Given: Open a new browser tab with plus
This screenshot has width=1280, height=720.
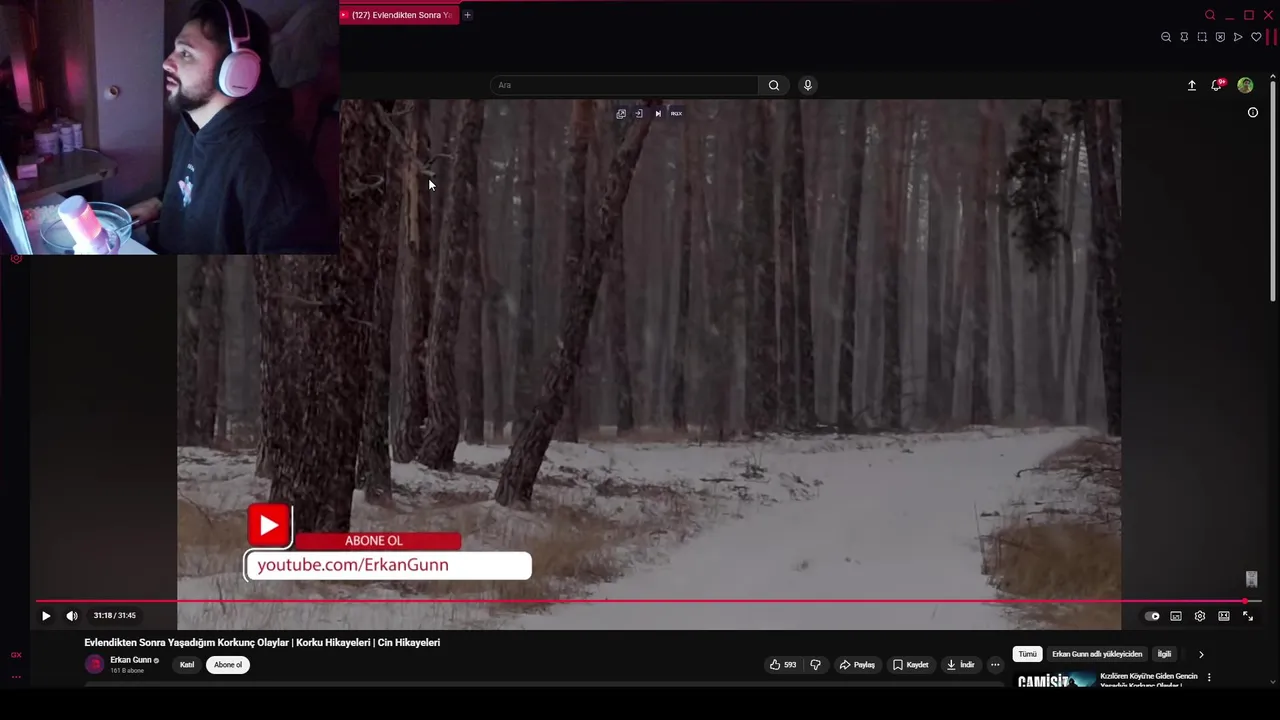Looking at the screenshot, I should pyautogui.click(x=467, y=15).
